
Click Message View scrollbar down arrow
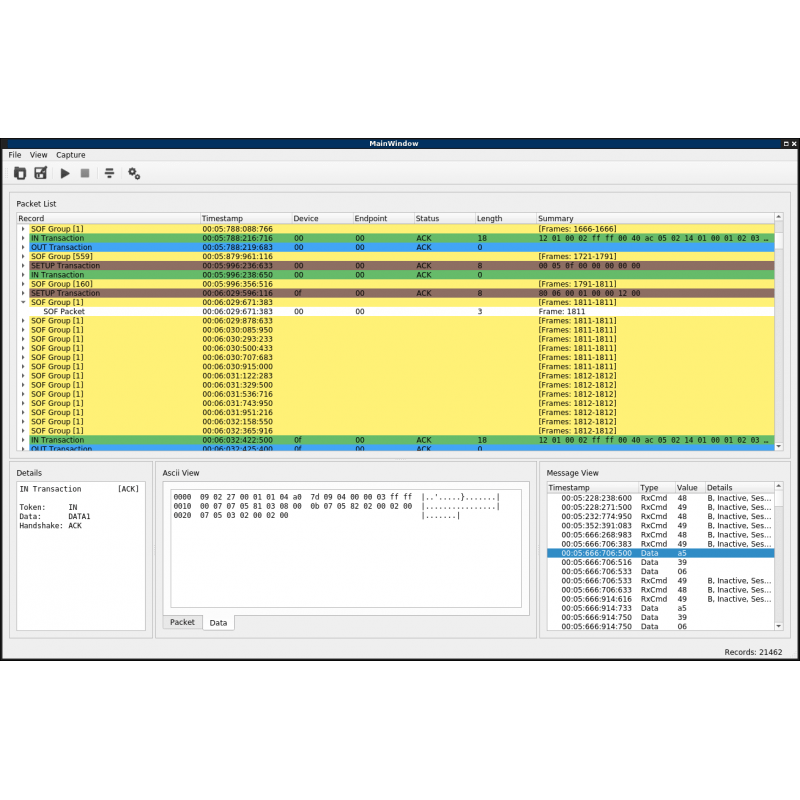tap(779, 626)
